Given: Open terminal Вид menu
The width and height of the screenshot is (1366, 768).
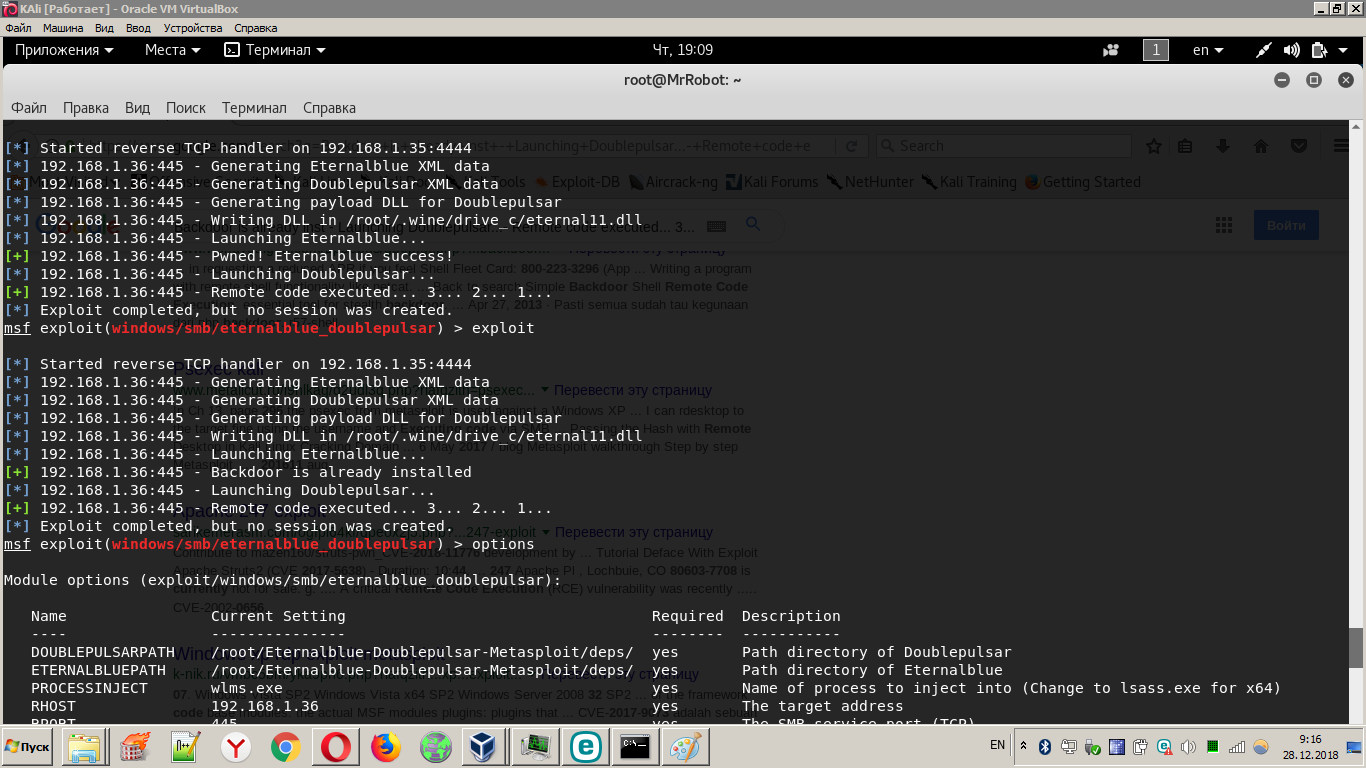Looking at the screenshot, I should point(138,108).
